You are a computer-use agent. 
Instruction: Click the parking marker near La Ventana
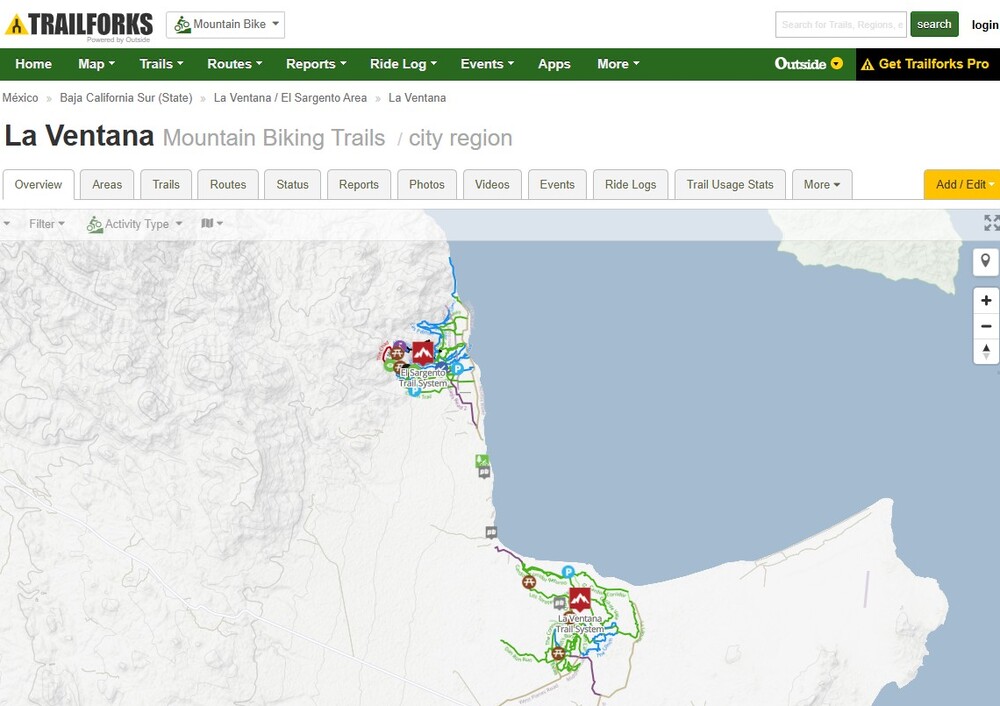tap(568, 572)
